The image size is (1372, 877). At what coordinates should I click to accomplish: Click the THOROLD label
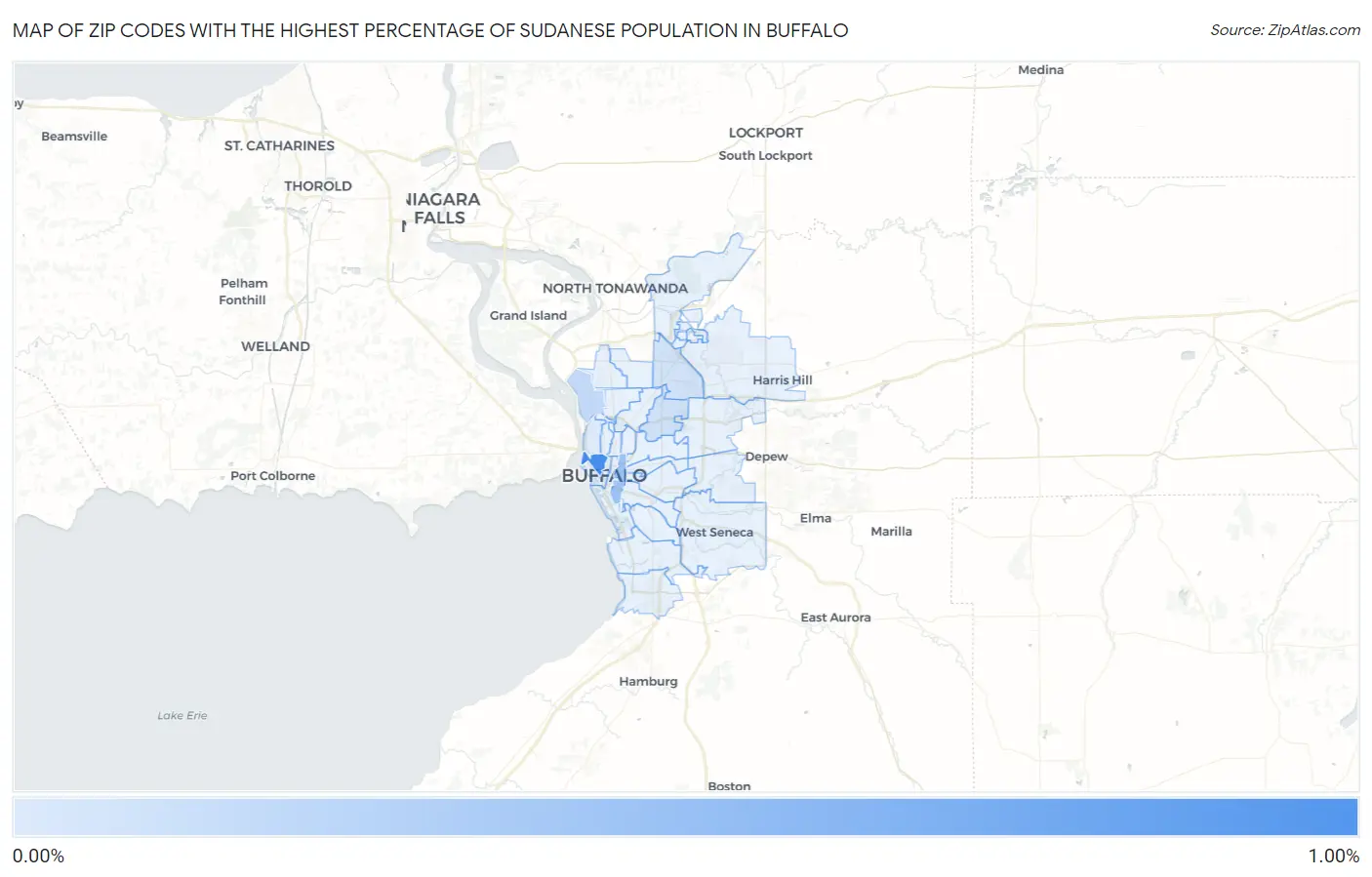[x=318, y=186]
